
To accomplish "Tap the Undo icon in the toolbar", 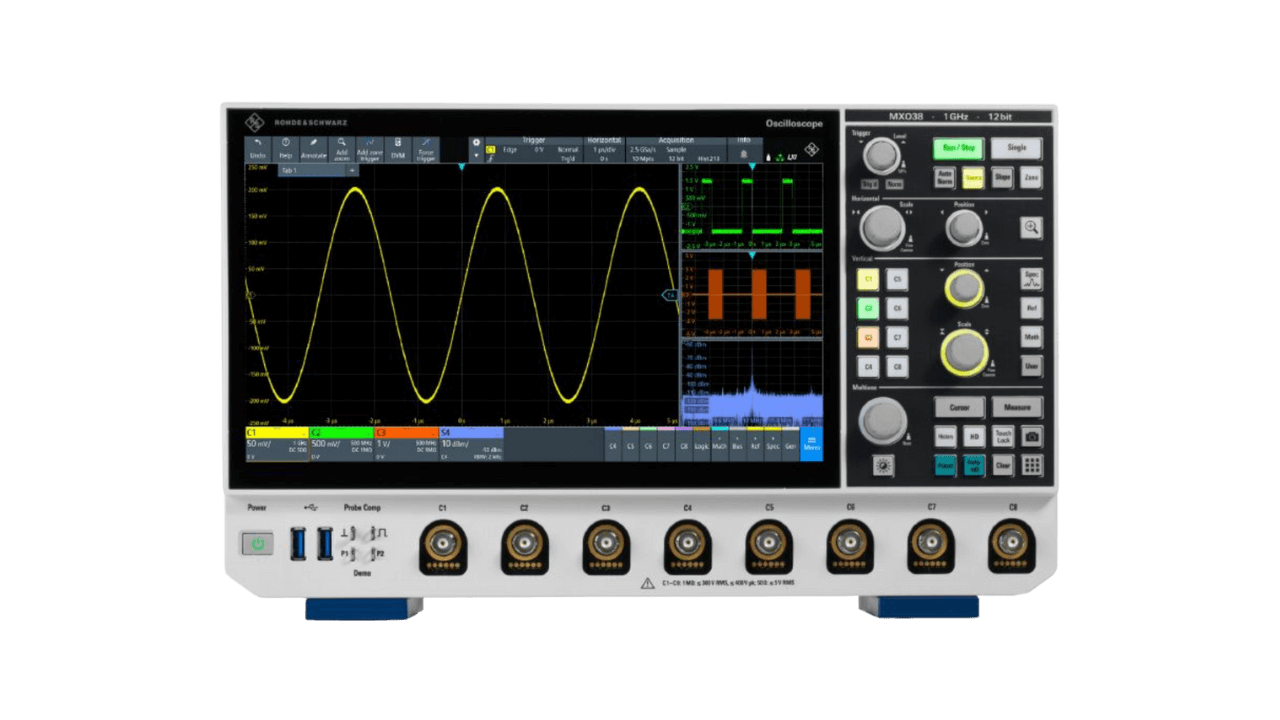I will pyautogui.click(x=257, y=148).
